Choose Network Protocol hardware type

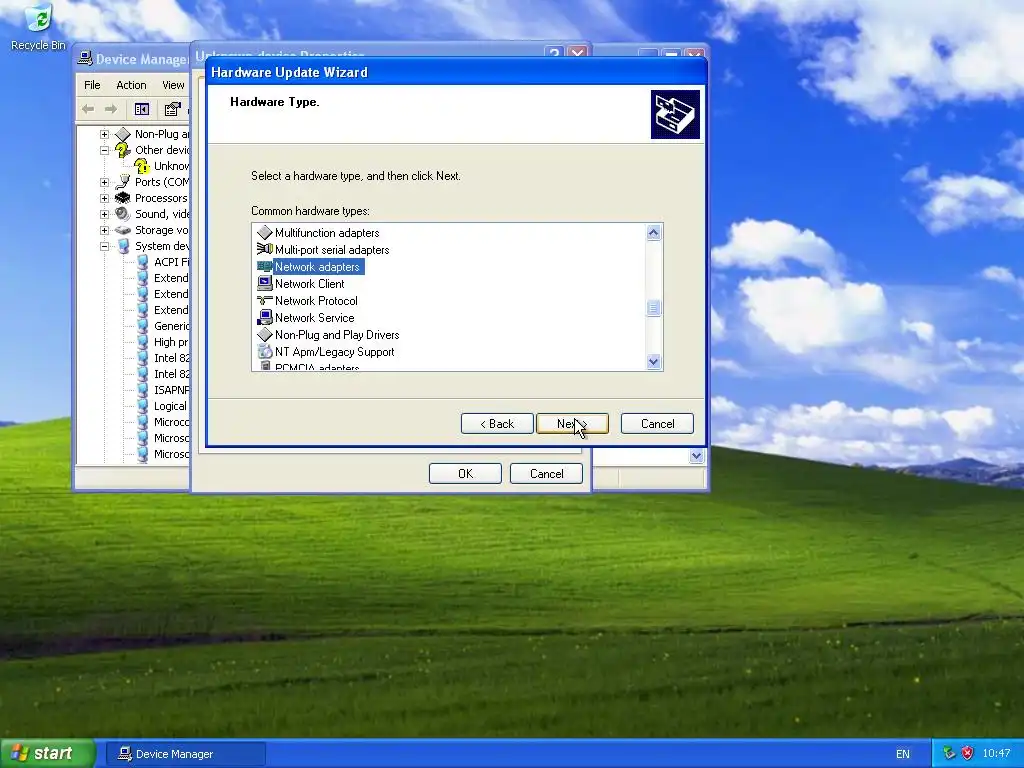tap(316, 301)
